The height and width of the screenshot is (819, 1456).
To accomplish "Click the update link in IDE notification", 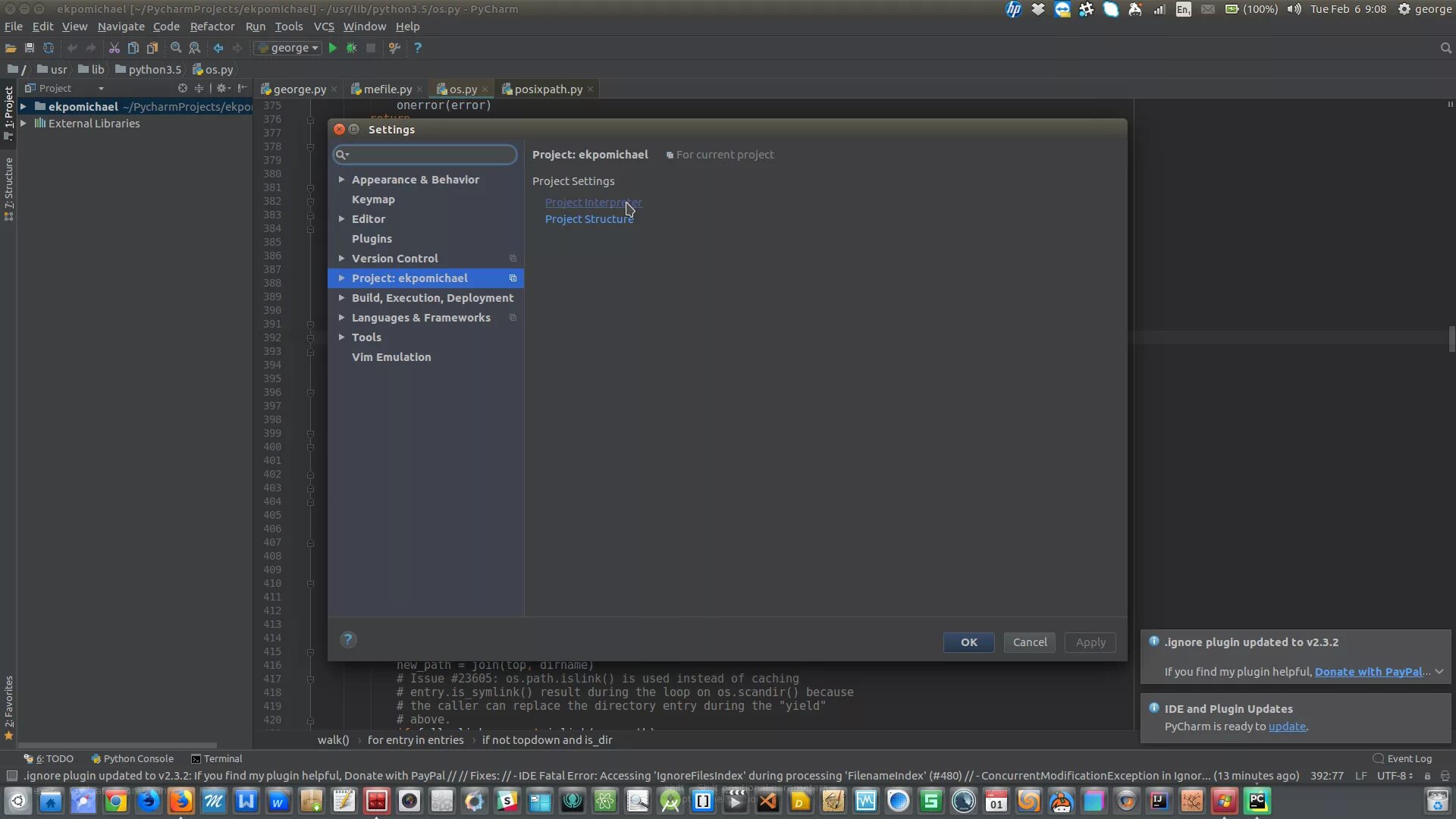I will click(x=1287, y=726).
